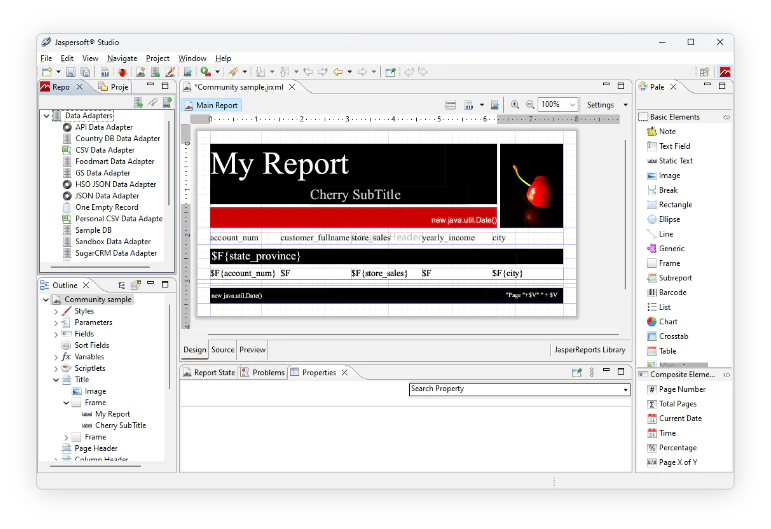Click the Zoom Out magnifier icon
The width and height of the screenshot is (771, 529).
(x=530, y=105)
